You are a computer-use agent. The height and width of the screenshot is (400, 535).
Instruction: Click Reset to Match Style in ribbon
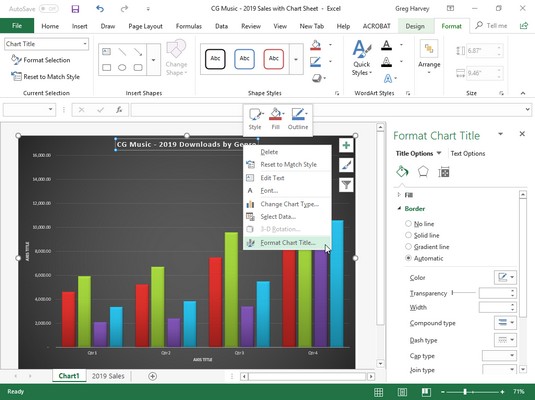pyautogui.click(x=45, y=76)
